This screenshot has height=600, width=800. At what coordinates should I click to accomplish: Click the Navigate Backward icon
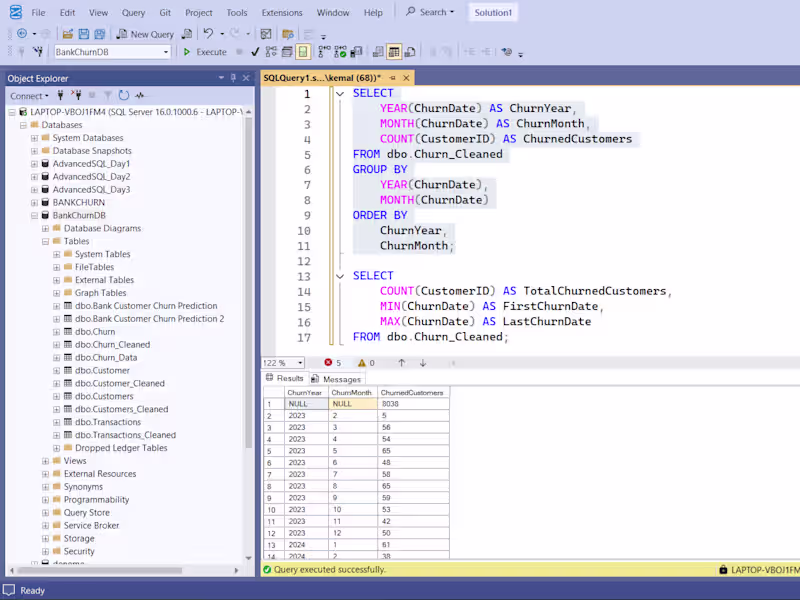(22, 34)
